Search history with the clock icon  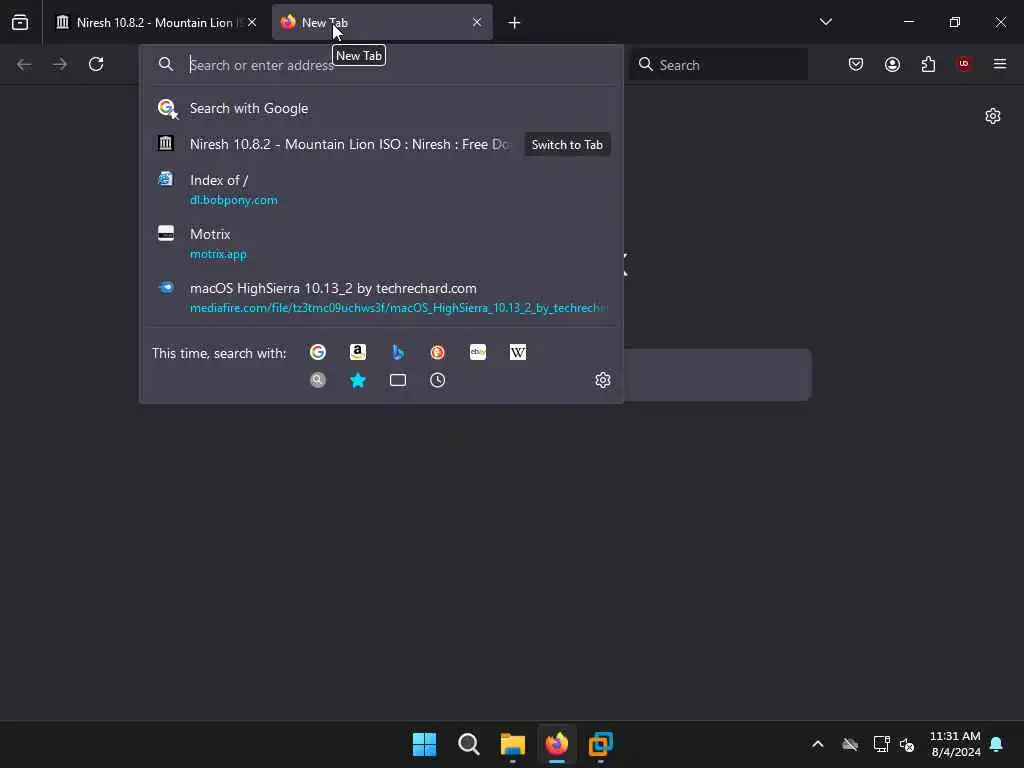tap(438, 380)
